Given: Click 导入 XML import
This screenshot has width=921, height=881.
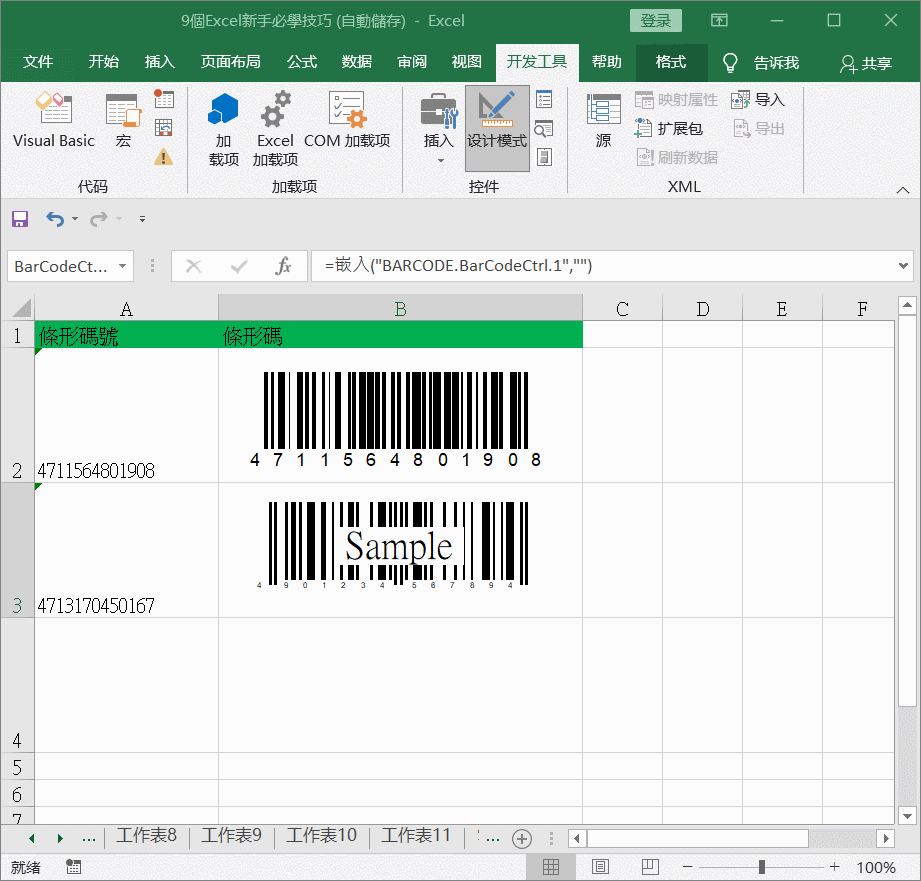Looking at the screenshot, I should pos(758,99).
